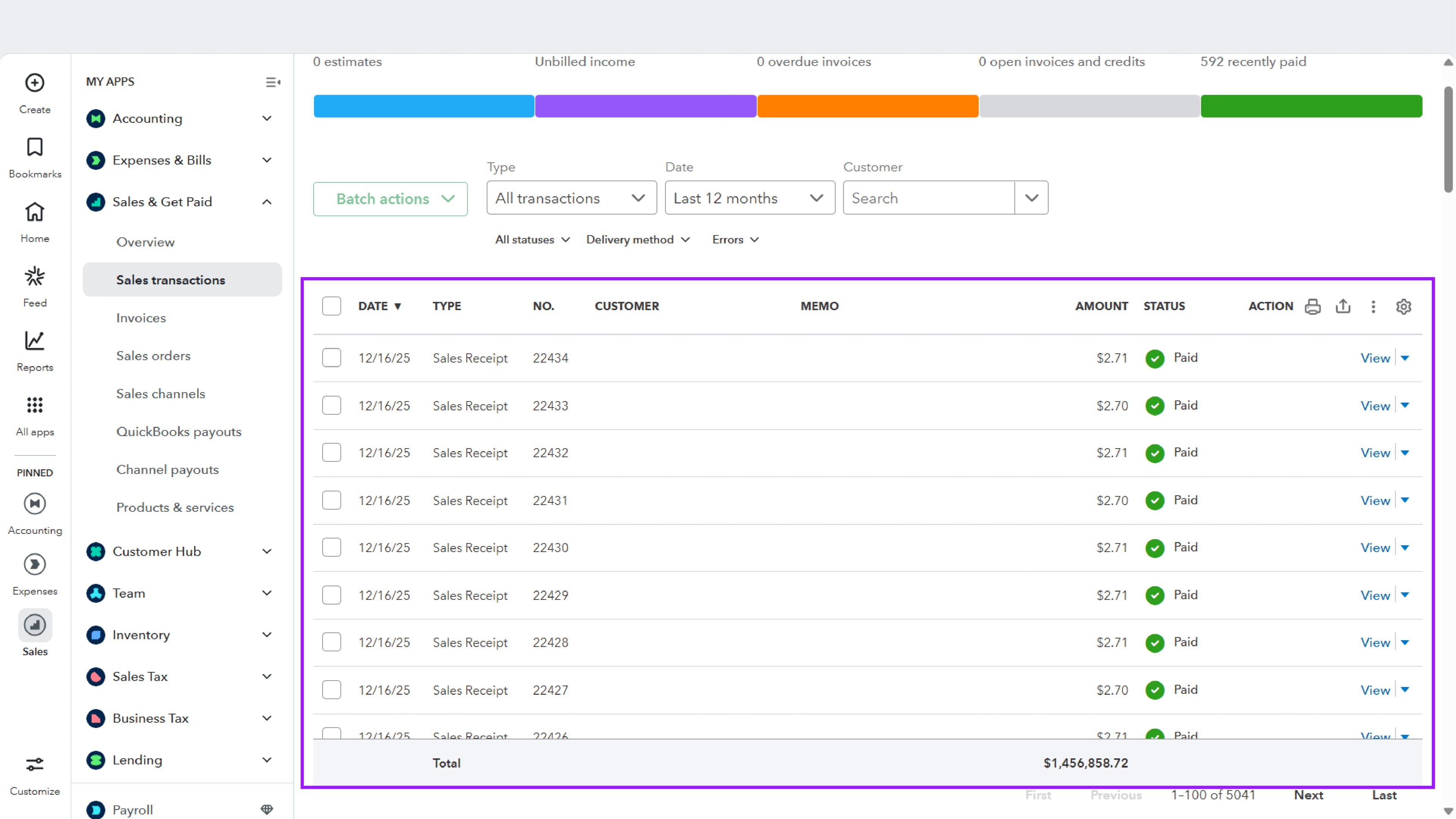Open the Type All transactions dropdown
Screen dimensions: 1456x819
pyautogui.click(x=571, y=198)
